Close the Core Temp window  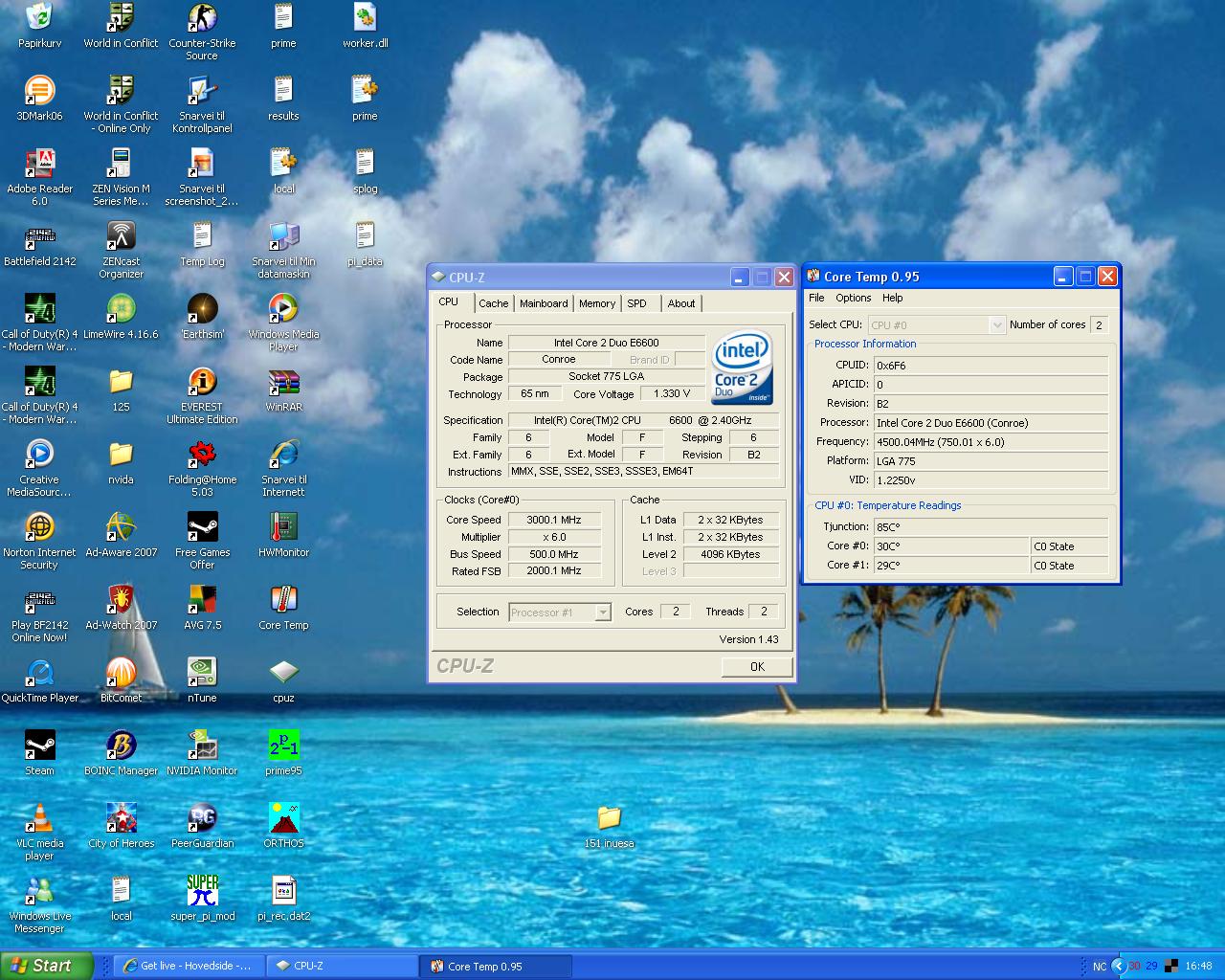(1107, 277)
